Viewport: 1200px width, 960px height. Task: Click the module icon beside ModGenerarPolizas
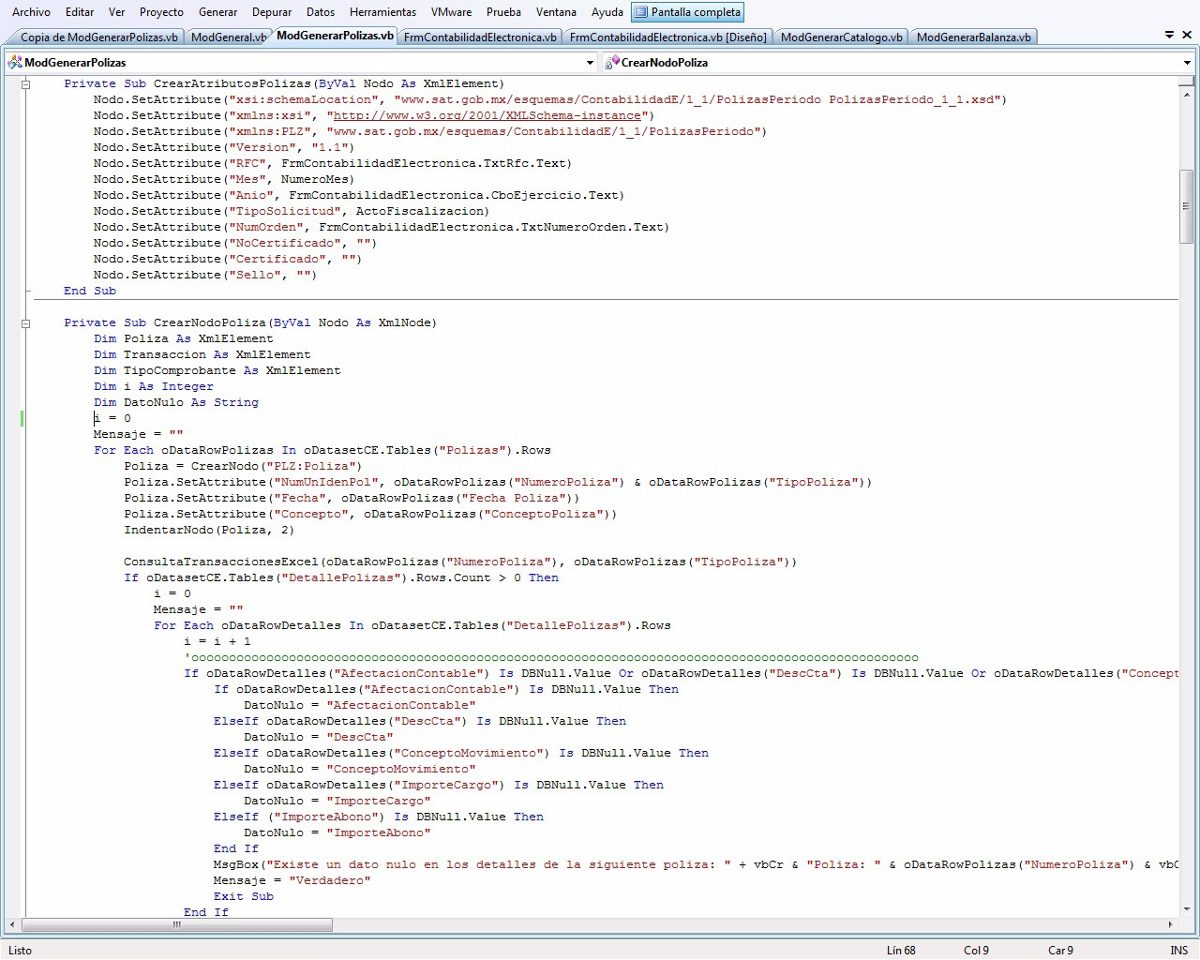point(14,62)
